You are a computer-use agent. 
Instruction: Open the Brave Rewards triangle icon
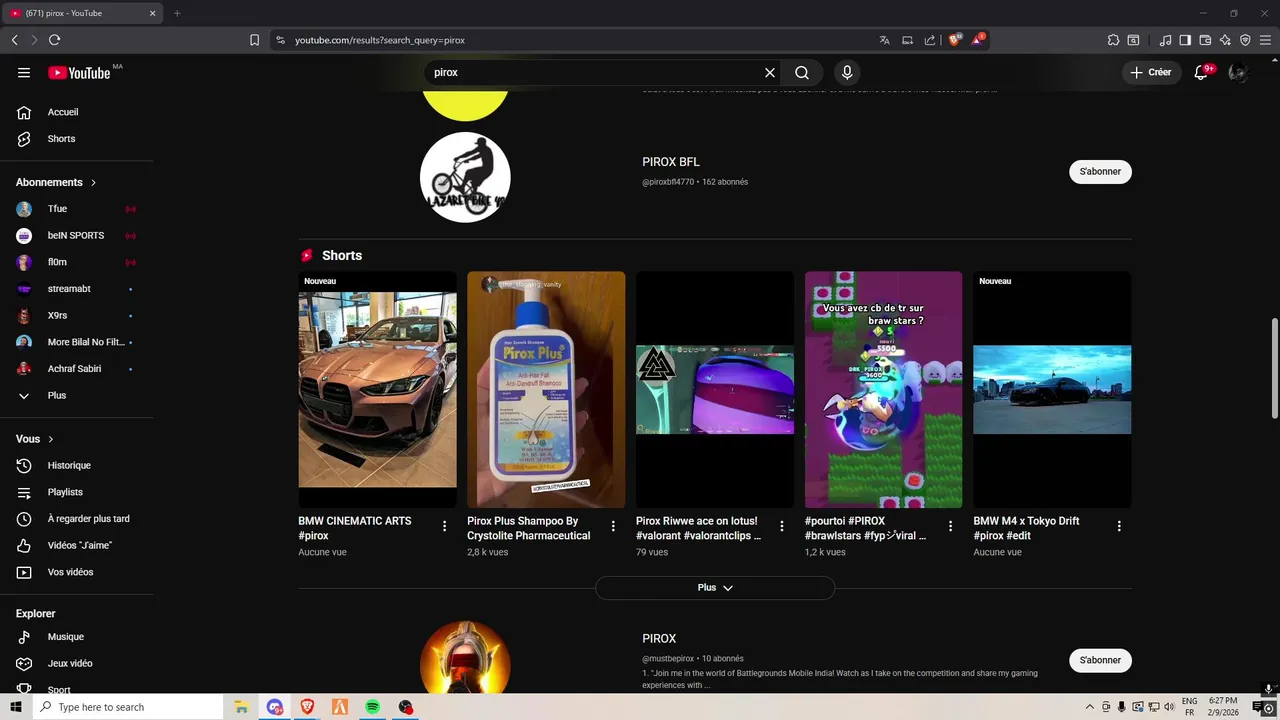click(x=978, y=40)
